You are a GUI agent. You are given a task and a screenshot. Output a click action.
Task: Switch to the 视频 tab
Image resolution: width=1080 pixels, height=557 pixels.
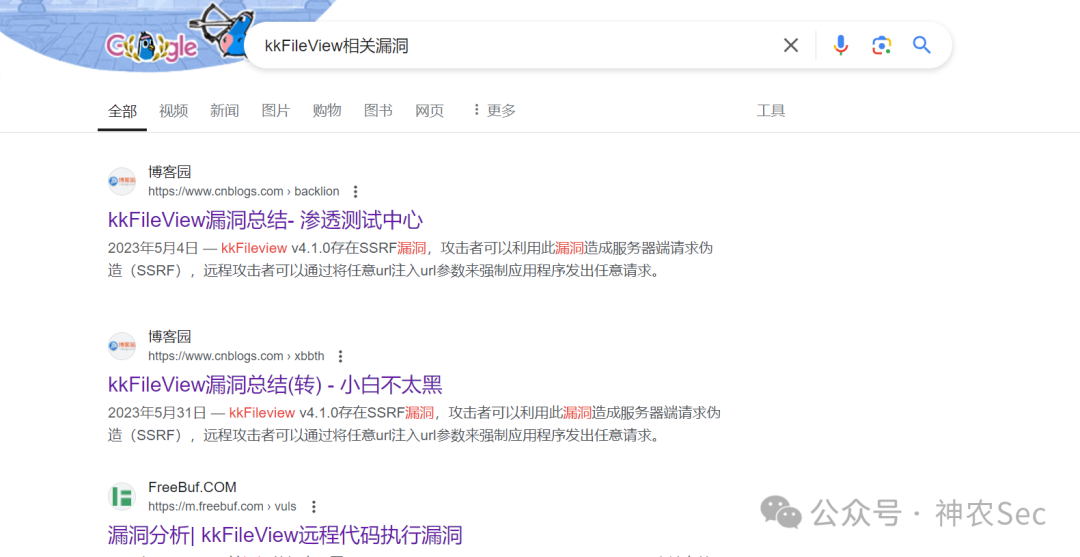click(x=174, y=111)
